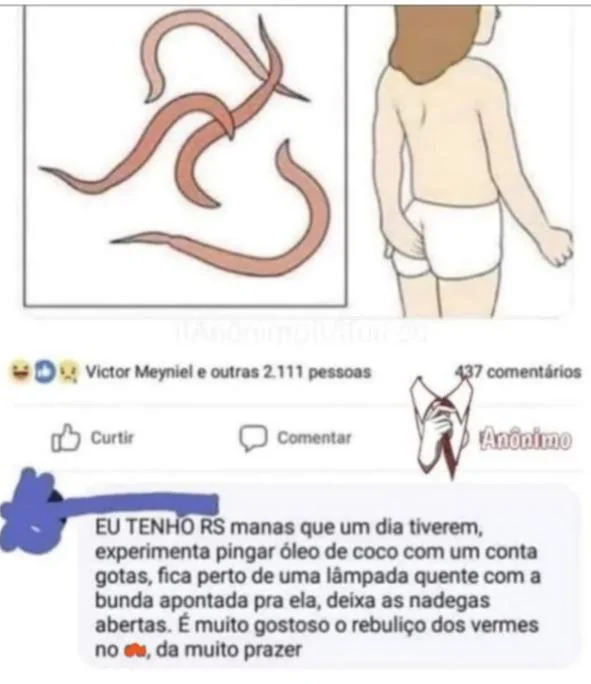Click the Curtir label to like the post

[112, 438]
